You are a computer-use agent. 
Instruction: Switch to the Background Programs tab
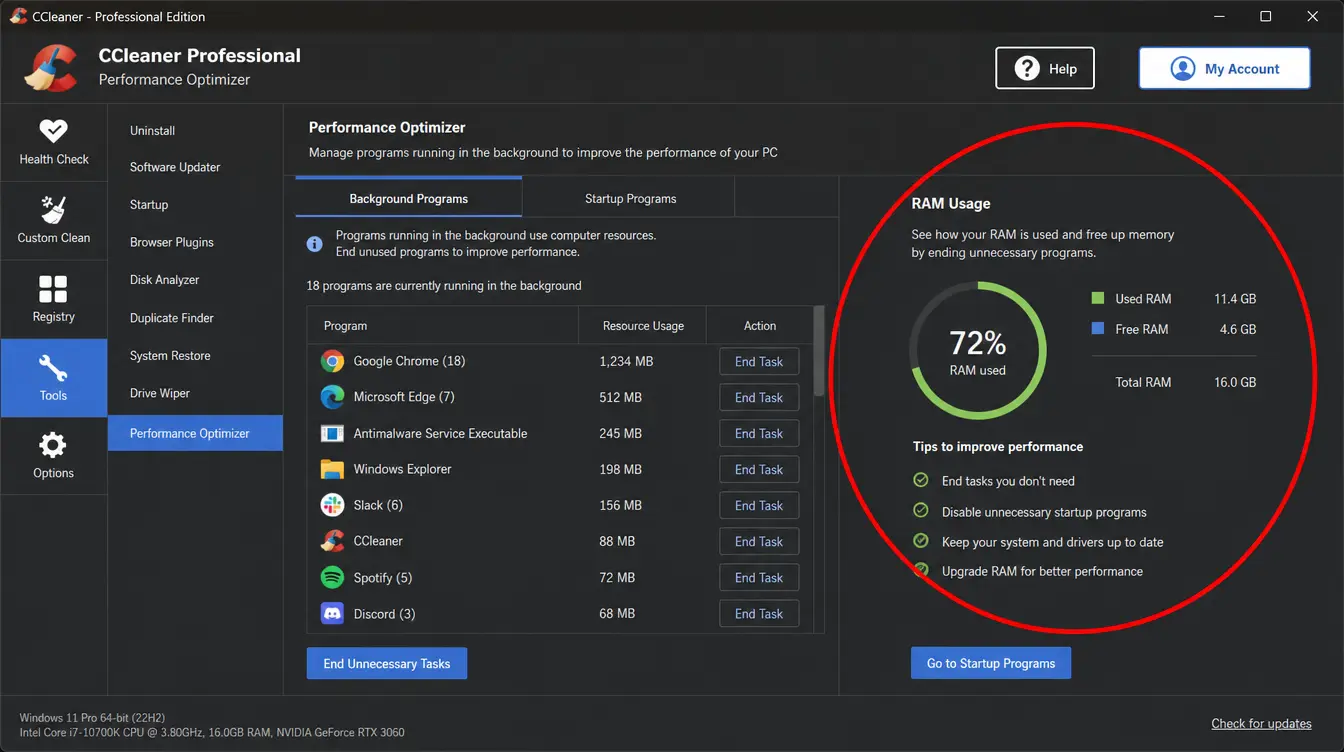[408, 198]
